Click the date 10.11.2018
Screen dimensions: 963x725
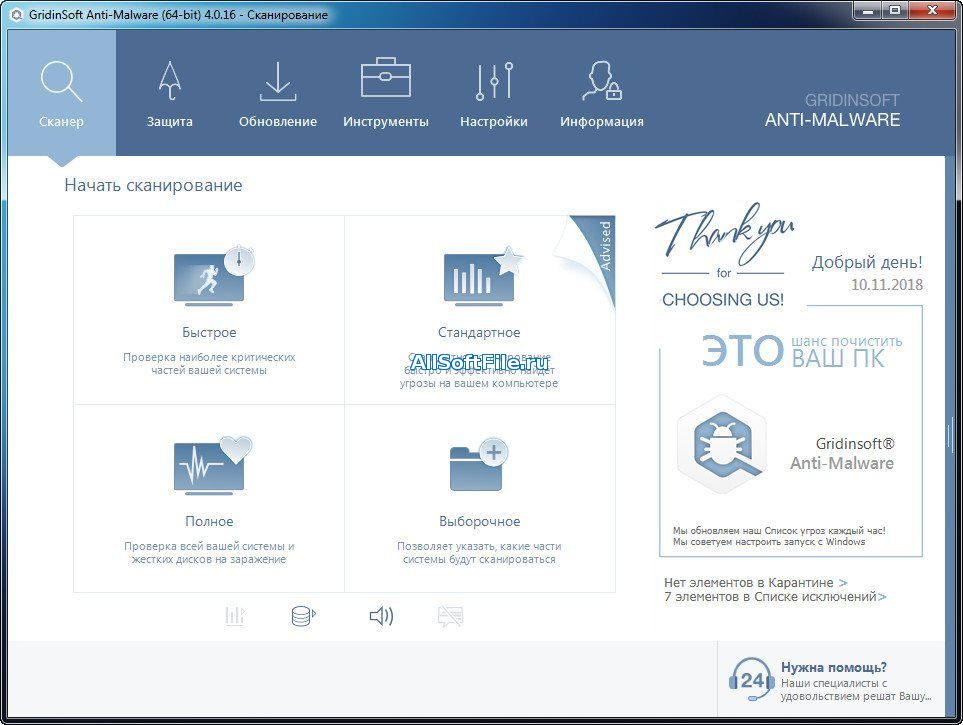(886, 284)
